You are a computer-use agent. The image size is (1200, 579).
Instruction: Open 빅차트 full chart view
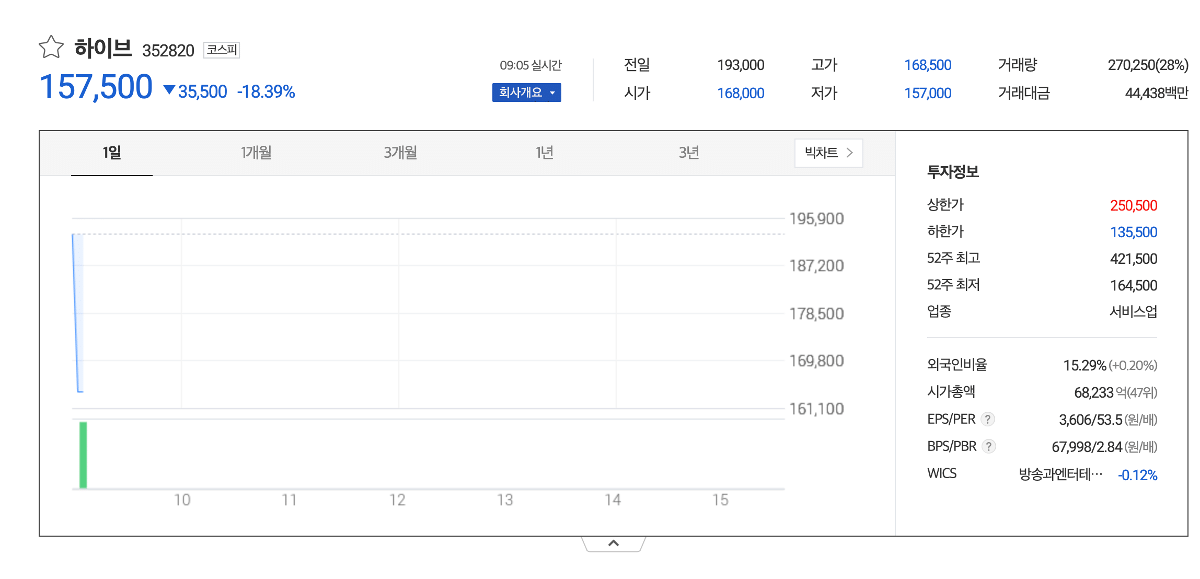coord(829,153)
